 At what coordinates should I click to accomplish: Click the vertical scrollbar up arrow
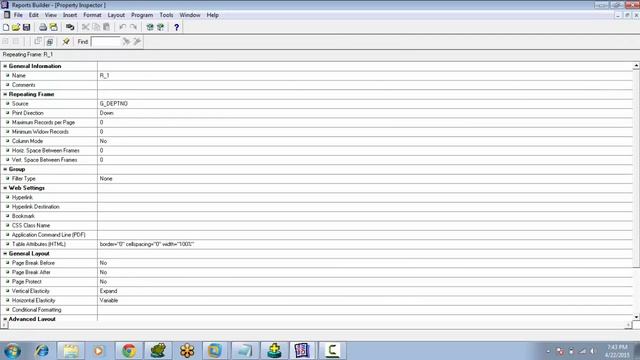(636, 65)
